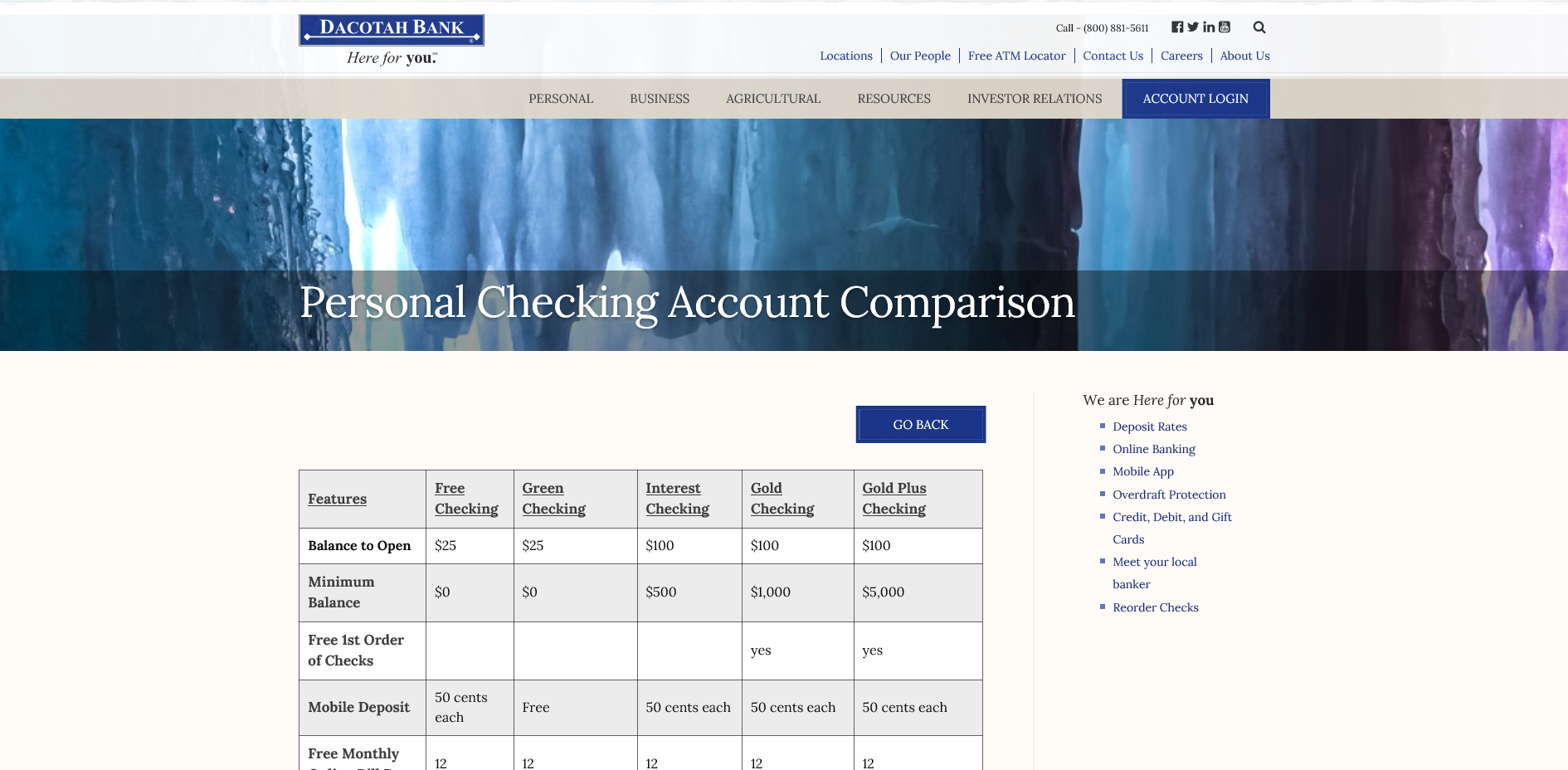Open the Gold Plus Checking column header
Screen dimensions: 1568x770
[x=894, y=499]
